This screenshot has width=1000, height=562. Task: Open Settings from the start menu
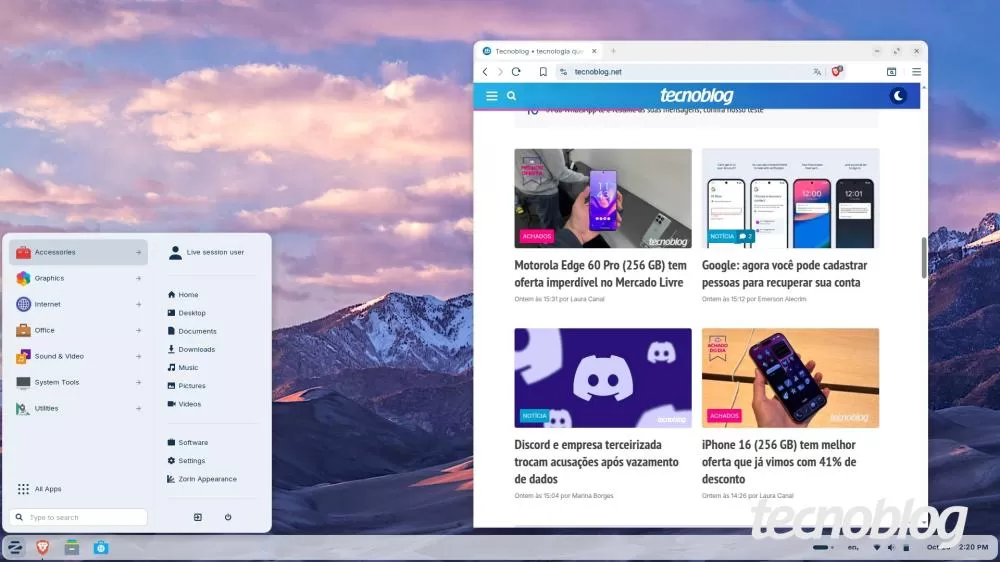click(x=186, y=461)
